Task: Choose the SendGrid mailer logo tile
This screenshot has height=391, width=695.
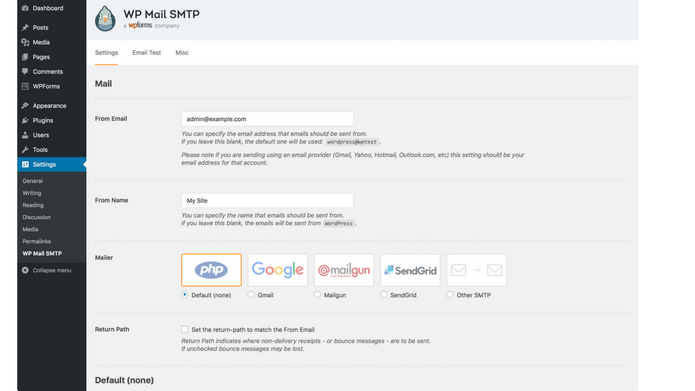Action: pos(410,270)
